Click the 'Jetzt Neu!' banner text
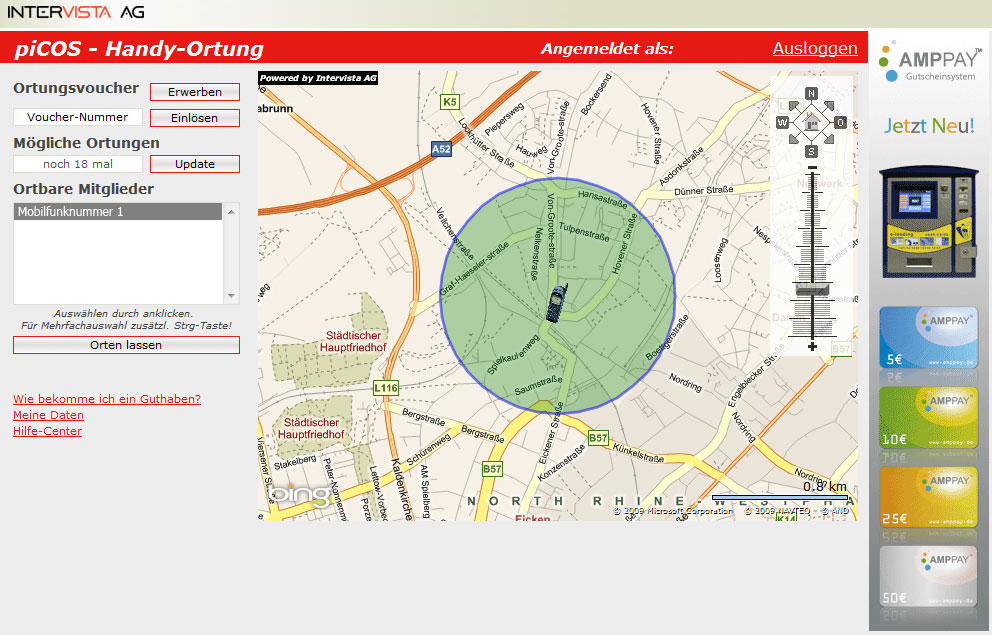 929,126
